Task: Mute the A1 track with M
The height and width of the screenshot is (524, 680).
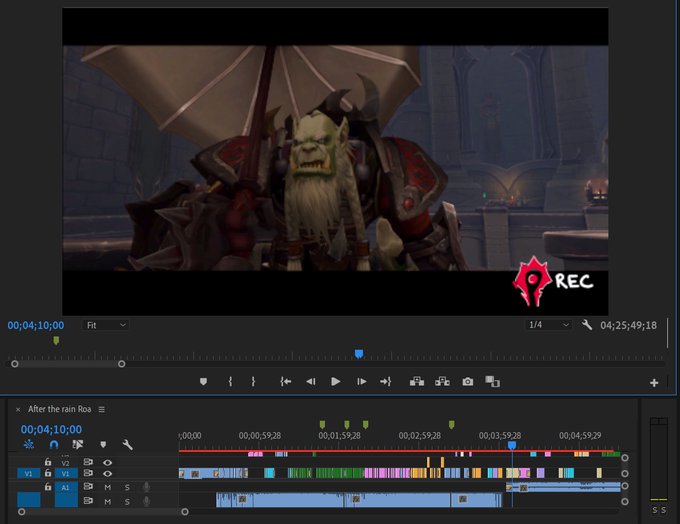Action: coord(107,488)
